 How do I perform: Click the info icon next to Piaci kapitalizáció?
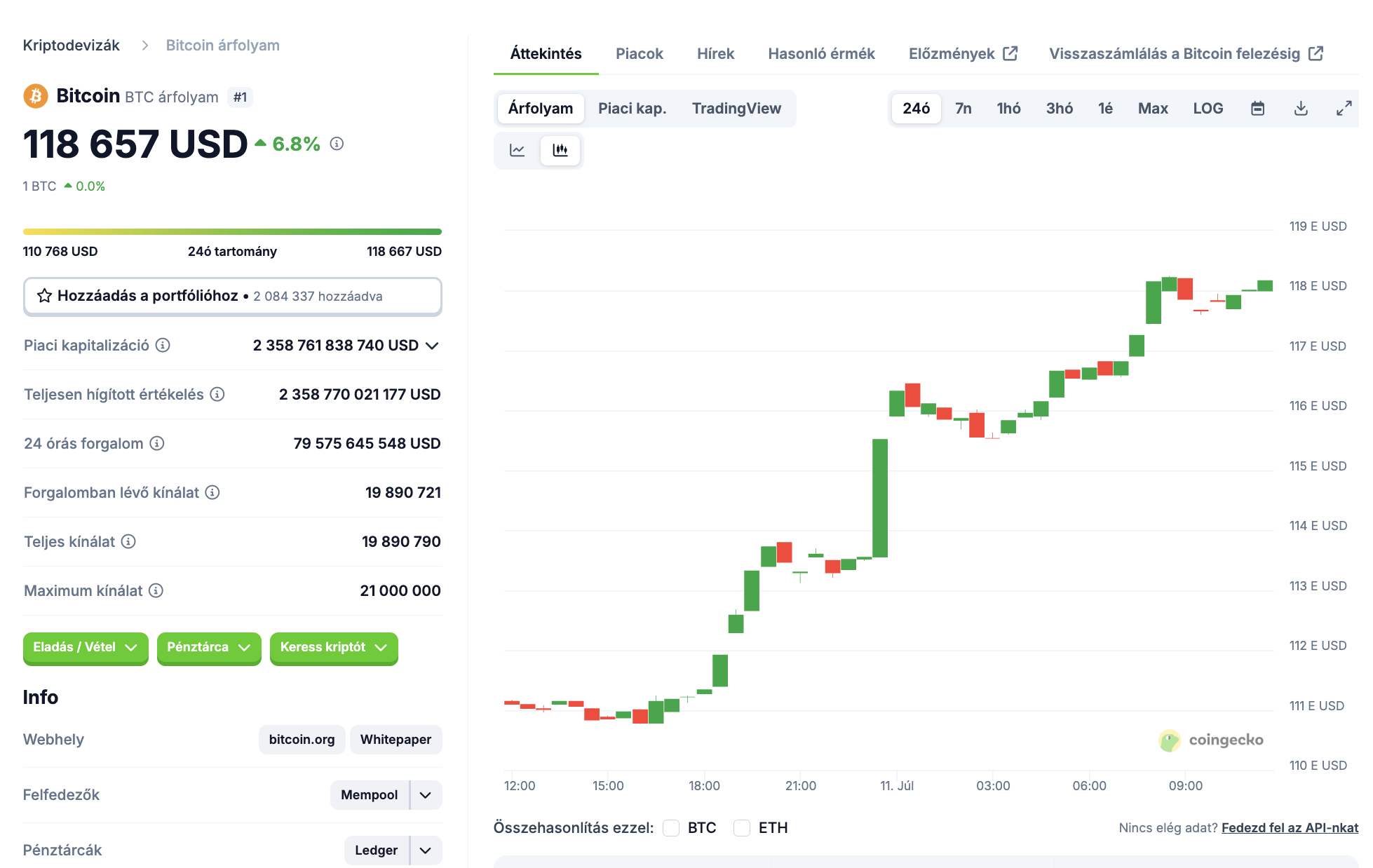click(163, 345)
